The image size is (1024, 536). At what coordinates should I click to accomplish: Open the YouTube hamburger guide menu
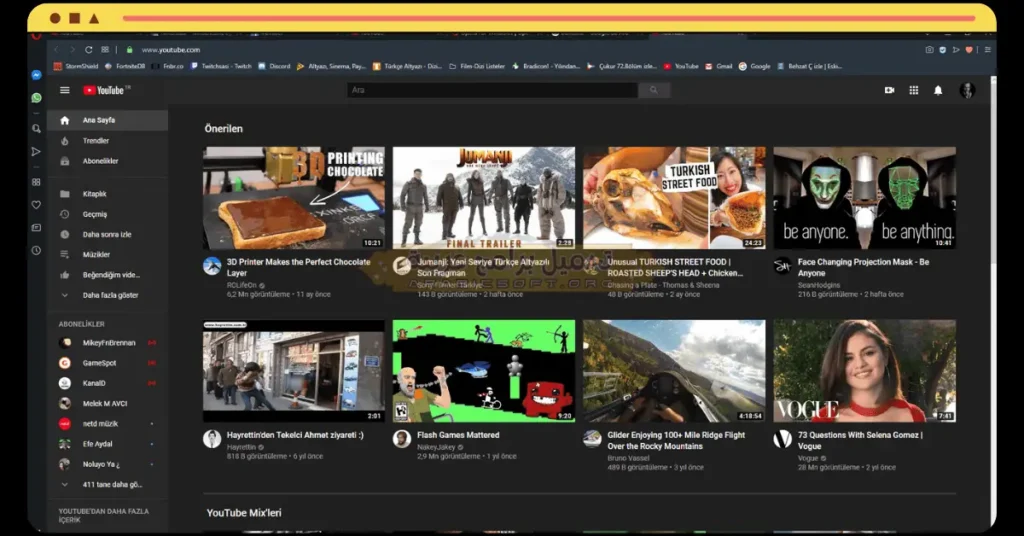pyautogui.click(x=65, y=90)
